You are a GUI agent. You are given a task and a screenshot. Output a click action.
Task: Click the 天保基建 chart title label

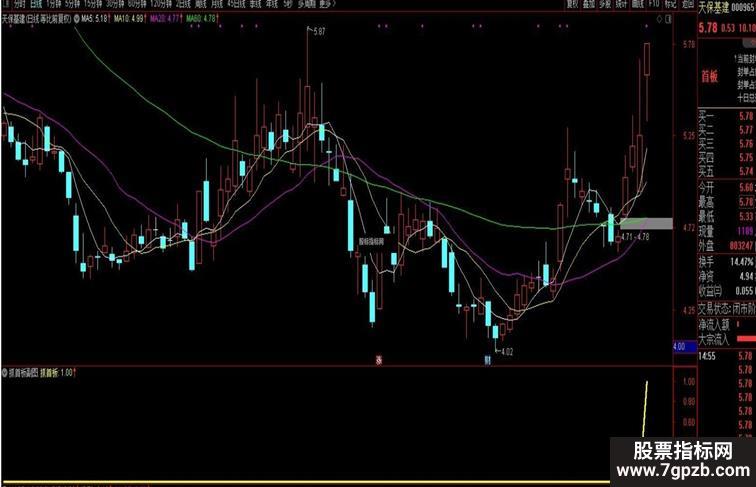[x=37, y=19]
